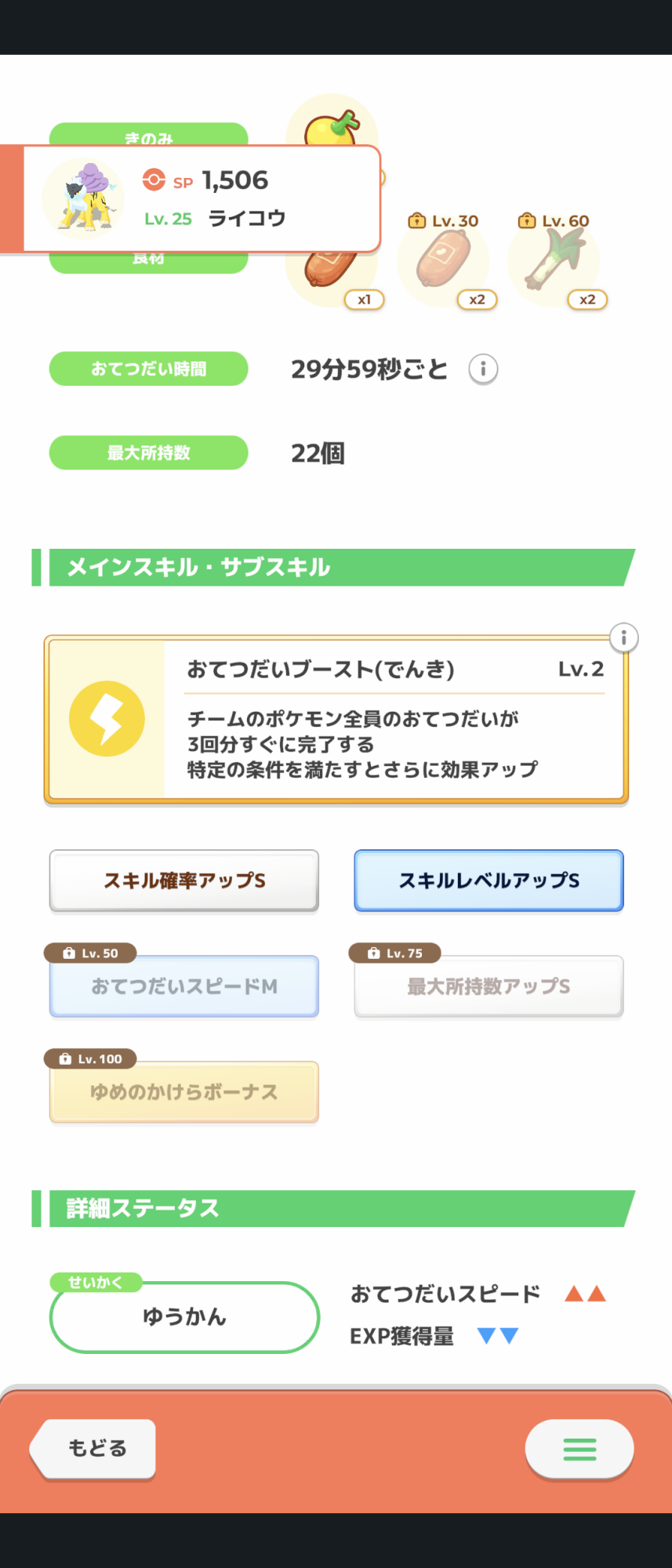Tap the ゆうかん nature box

pos(184,1317)
